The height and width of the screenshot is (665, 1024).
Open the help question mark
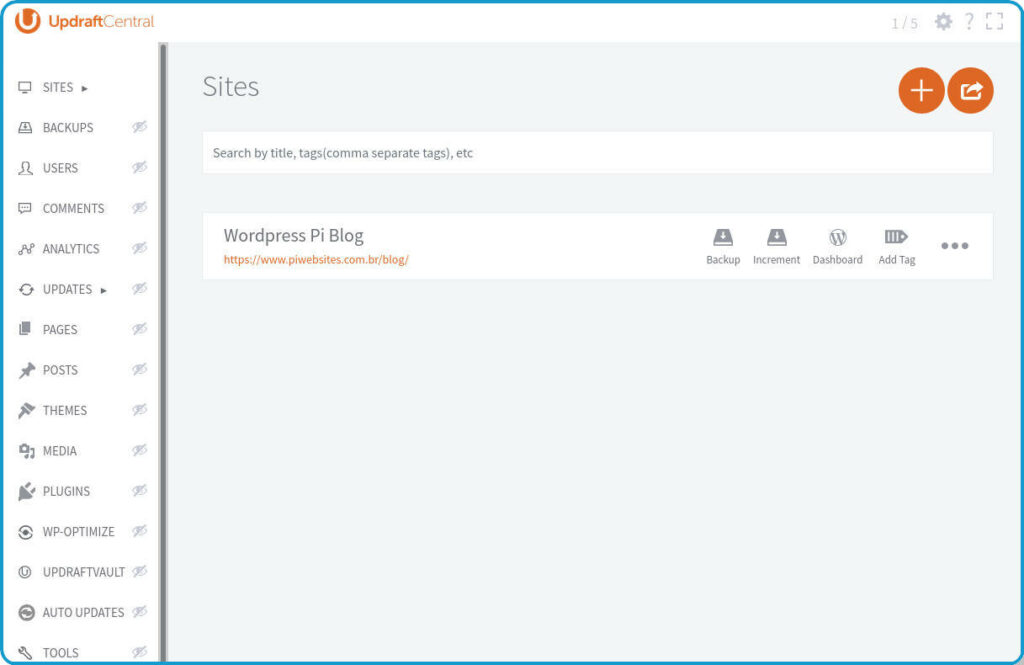click(x=969, y=22)
